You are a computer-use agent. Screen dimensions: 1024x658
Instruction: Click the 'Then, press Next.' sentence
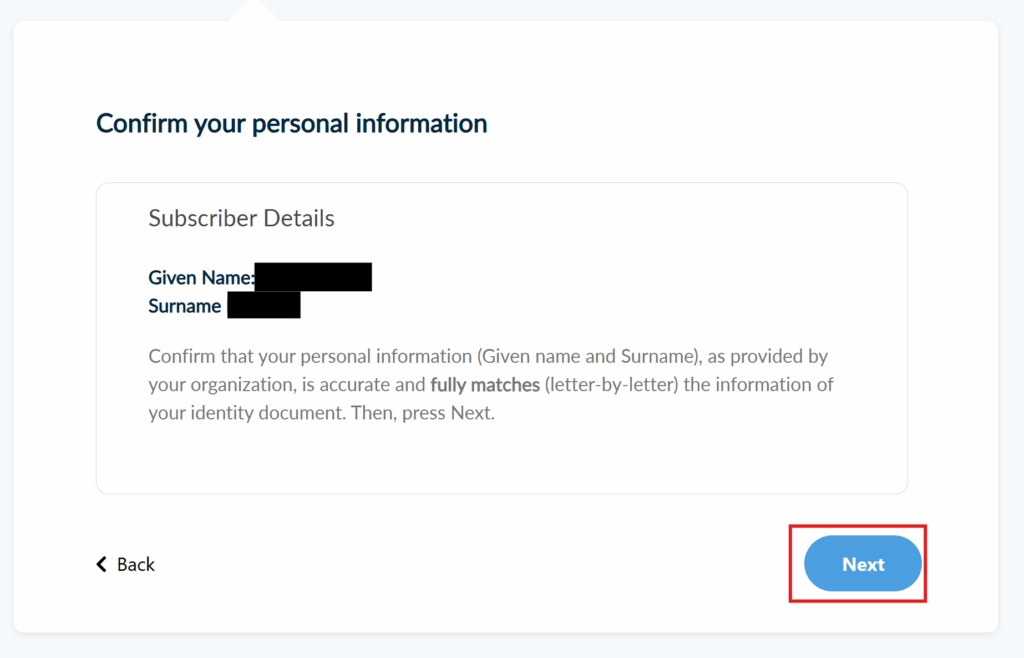point(423,412)
